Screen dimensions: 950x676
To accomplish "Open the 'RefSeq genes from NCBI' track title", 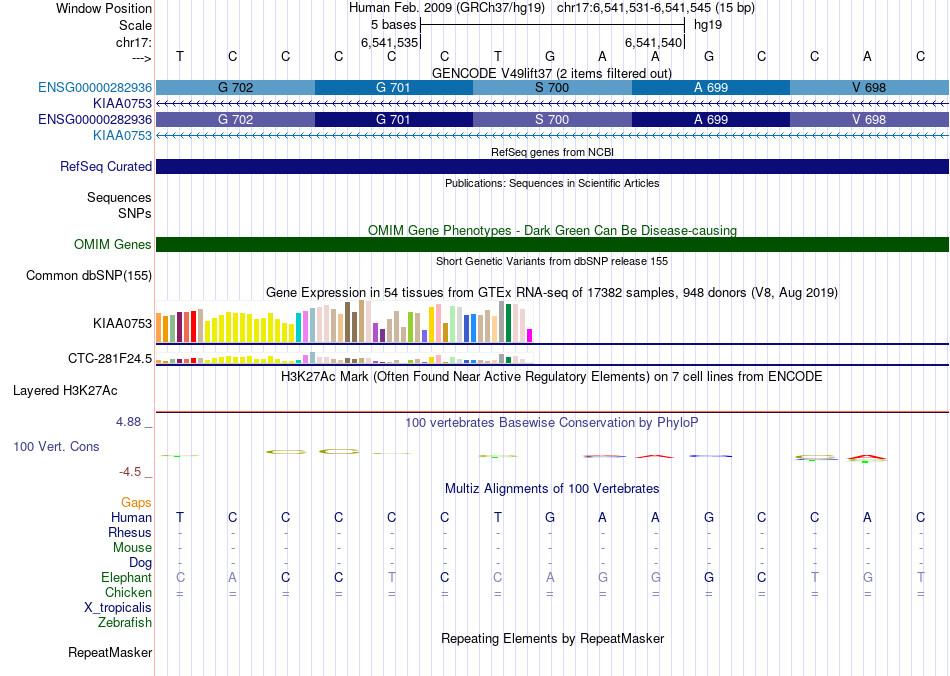I will click(552, 152).
